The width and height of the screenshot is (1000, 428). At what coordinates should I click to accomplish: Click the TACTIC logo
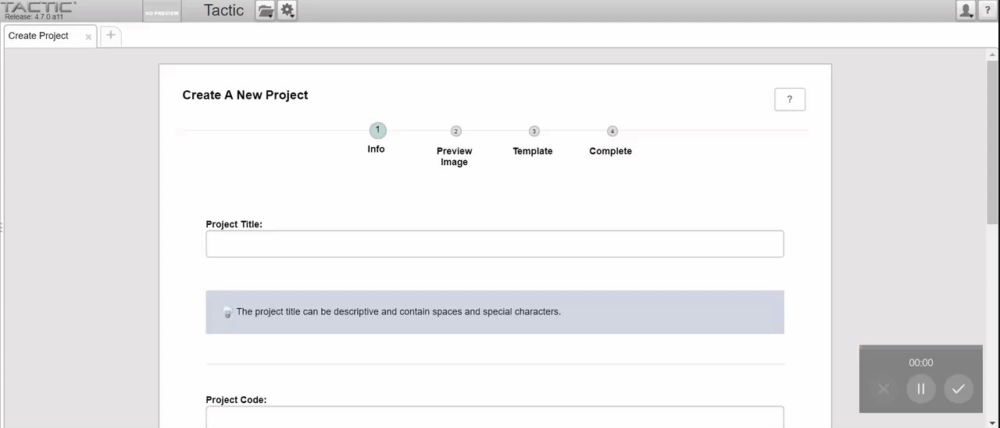tap(38, 10)
